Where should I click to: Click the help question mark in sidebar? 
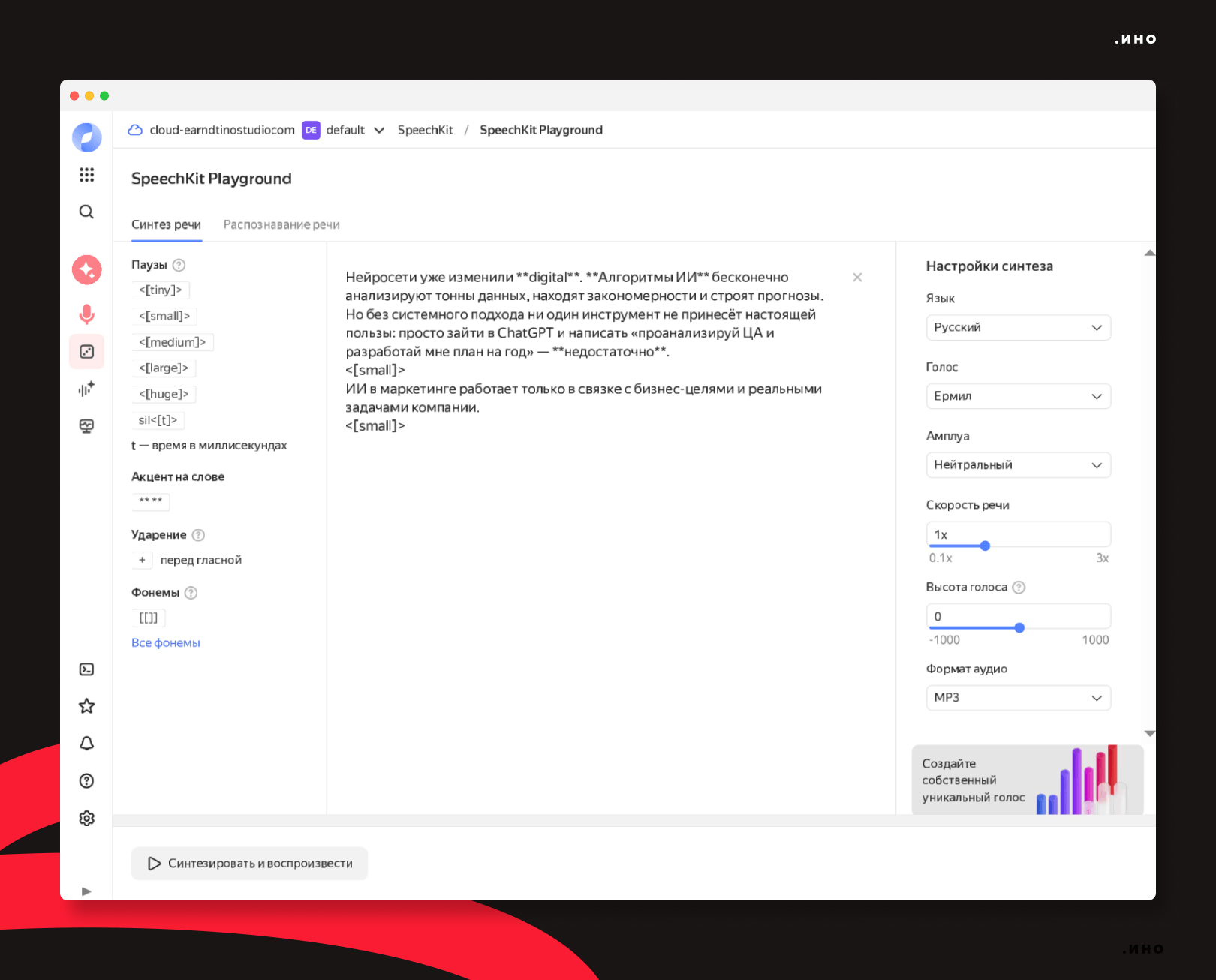(87, 781)
